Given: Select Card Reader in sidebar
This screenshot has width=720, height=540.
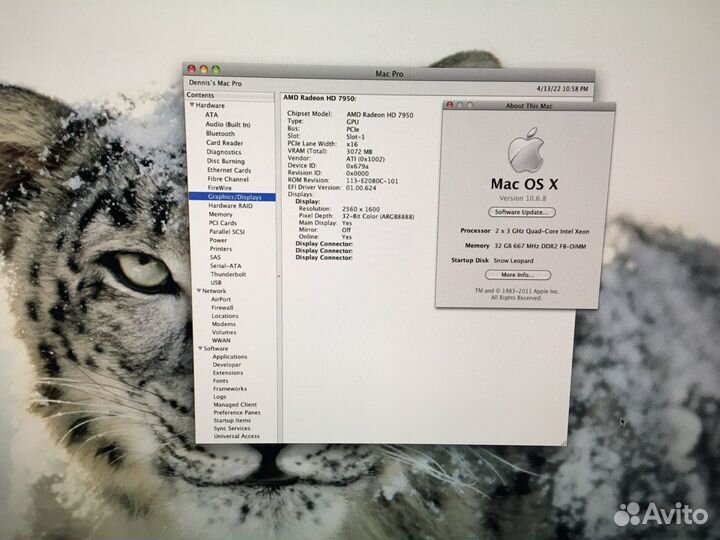Looking at the screenshot, I should (225, 143).
